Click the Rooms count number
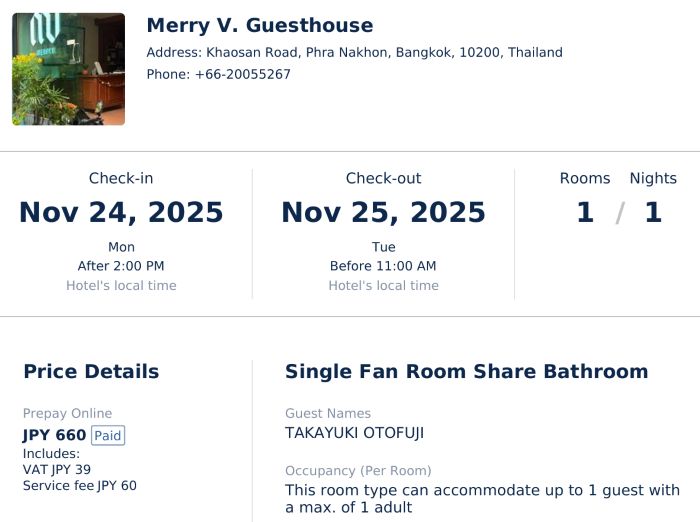 coord(585,213)
